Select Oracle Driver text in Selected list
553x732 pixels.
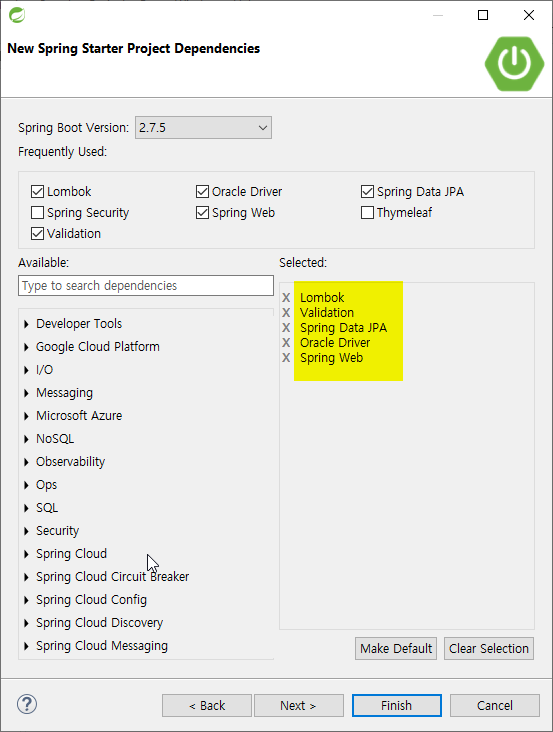(335, 343)
